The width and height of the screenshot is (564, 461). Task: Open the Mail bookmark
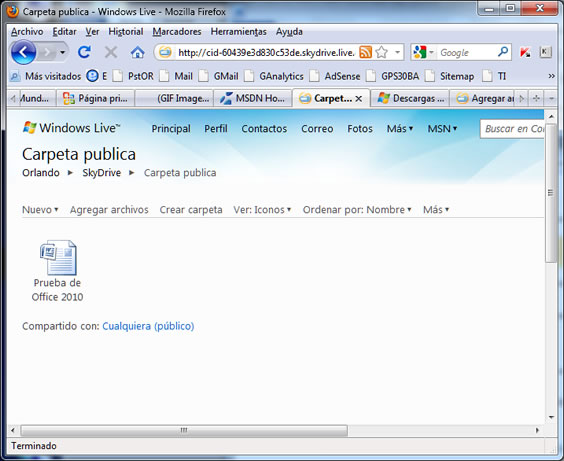[177, 76]
